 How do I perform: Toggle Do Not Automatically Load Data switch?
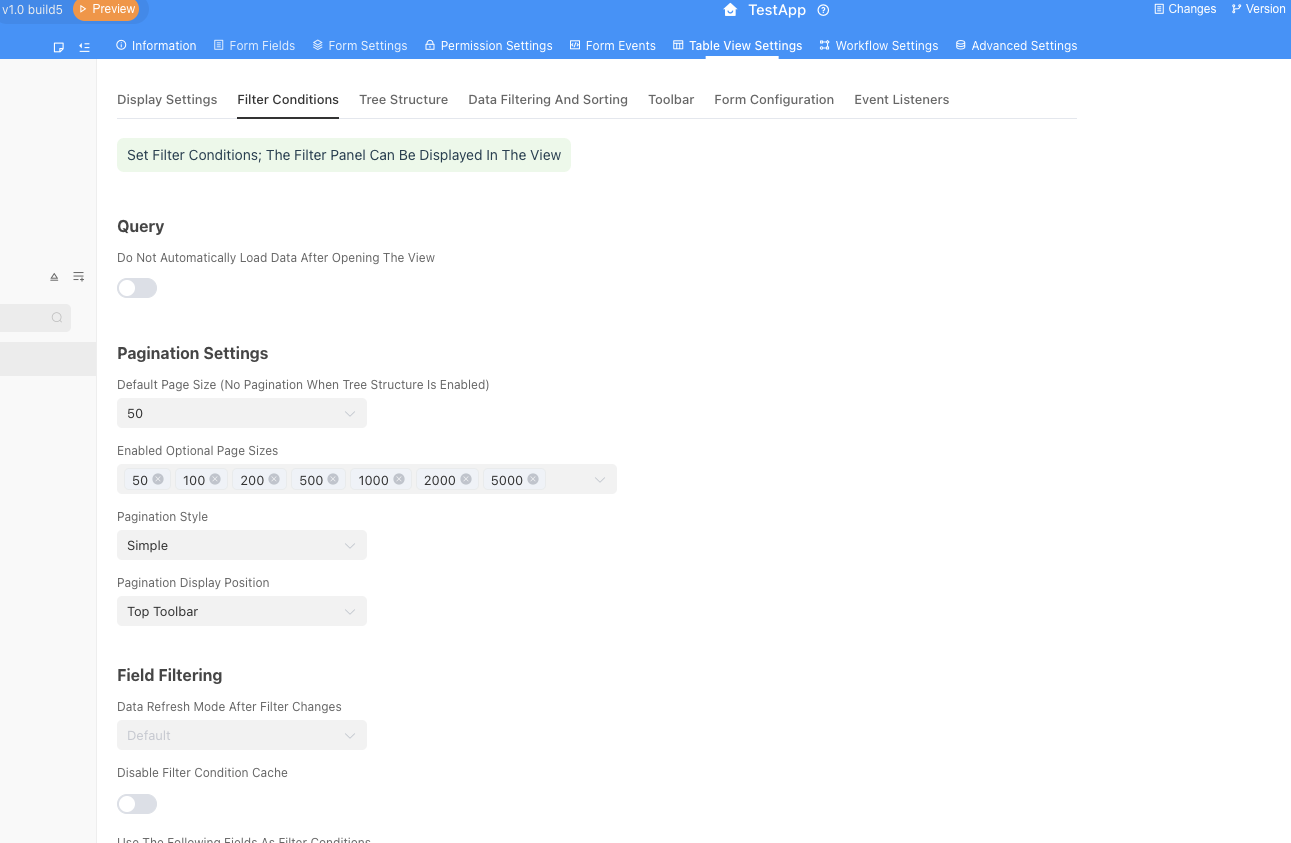pyautogui.click(x=137, y=288)
